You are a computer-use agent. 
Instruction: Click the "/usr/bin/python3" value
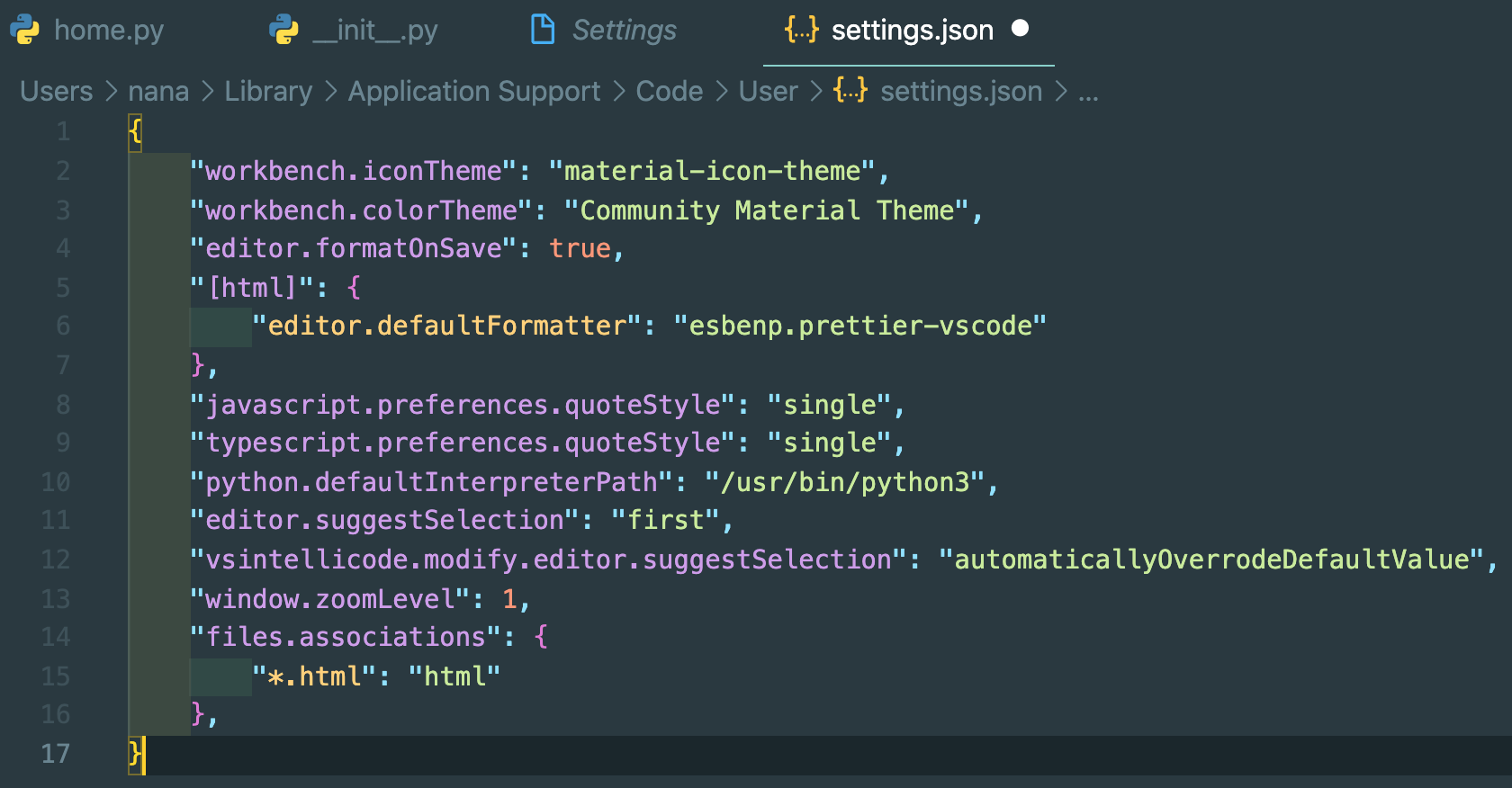point(846,482)
